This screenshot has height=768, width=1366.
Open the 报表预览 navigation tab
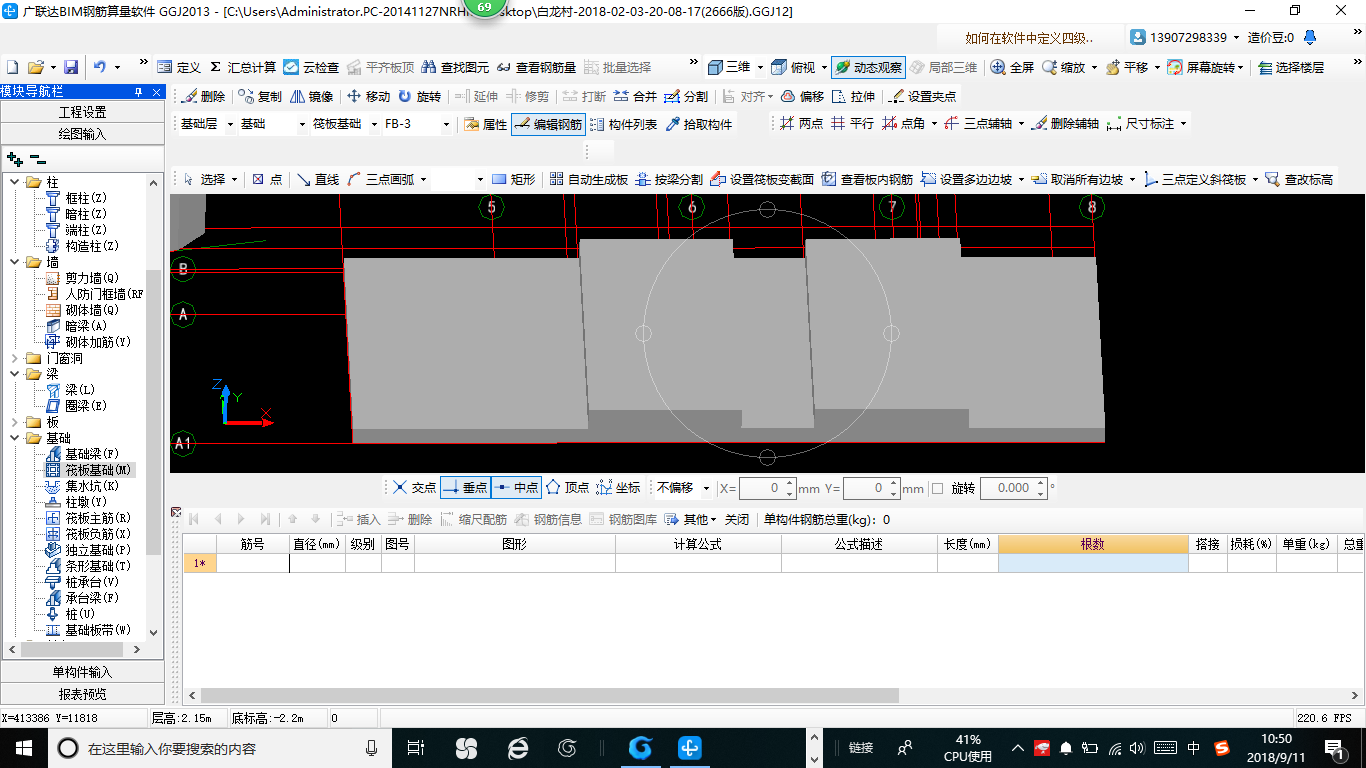click(82, 694)
